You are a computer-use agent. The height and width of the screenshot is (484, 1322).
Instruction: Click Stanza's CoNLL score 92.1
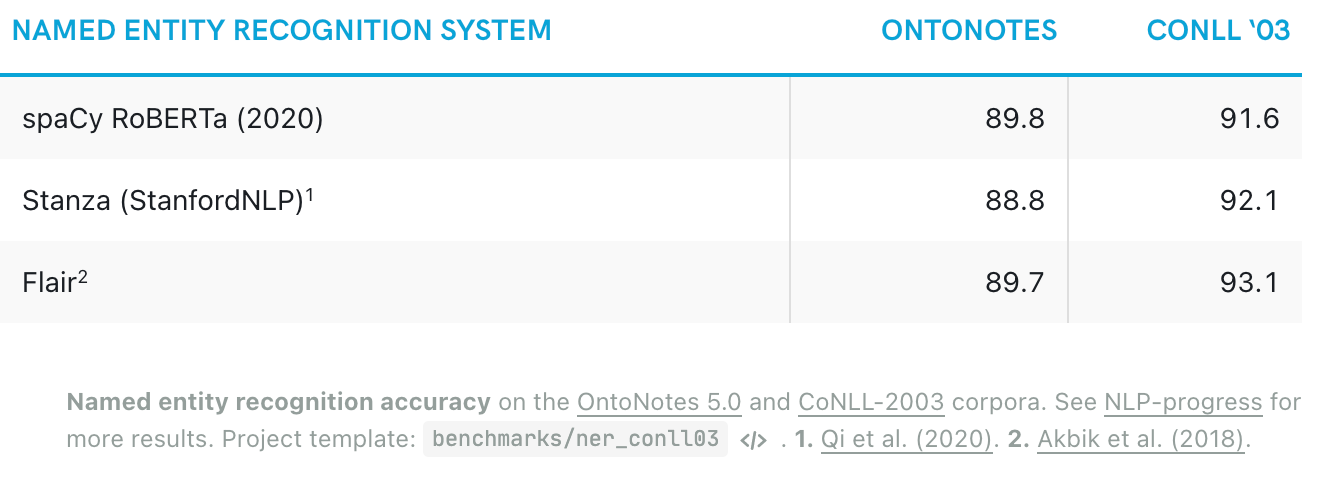coord(1249,201)
